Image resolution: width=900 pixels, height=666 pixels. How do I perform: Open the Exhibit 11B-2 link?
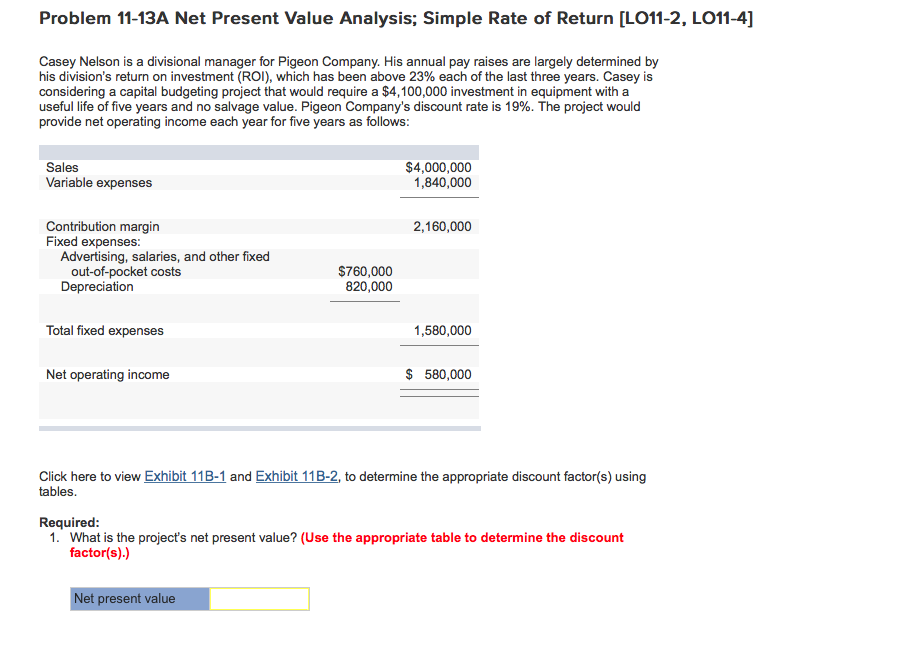(x=296, y=477)
